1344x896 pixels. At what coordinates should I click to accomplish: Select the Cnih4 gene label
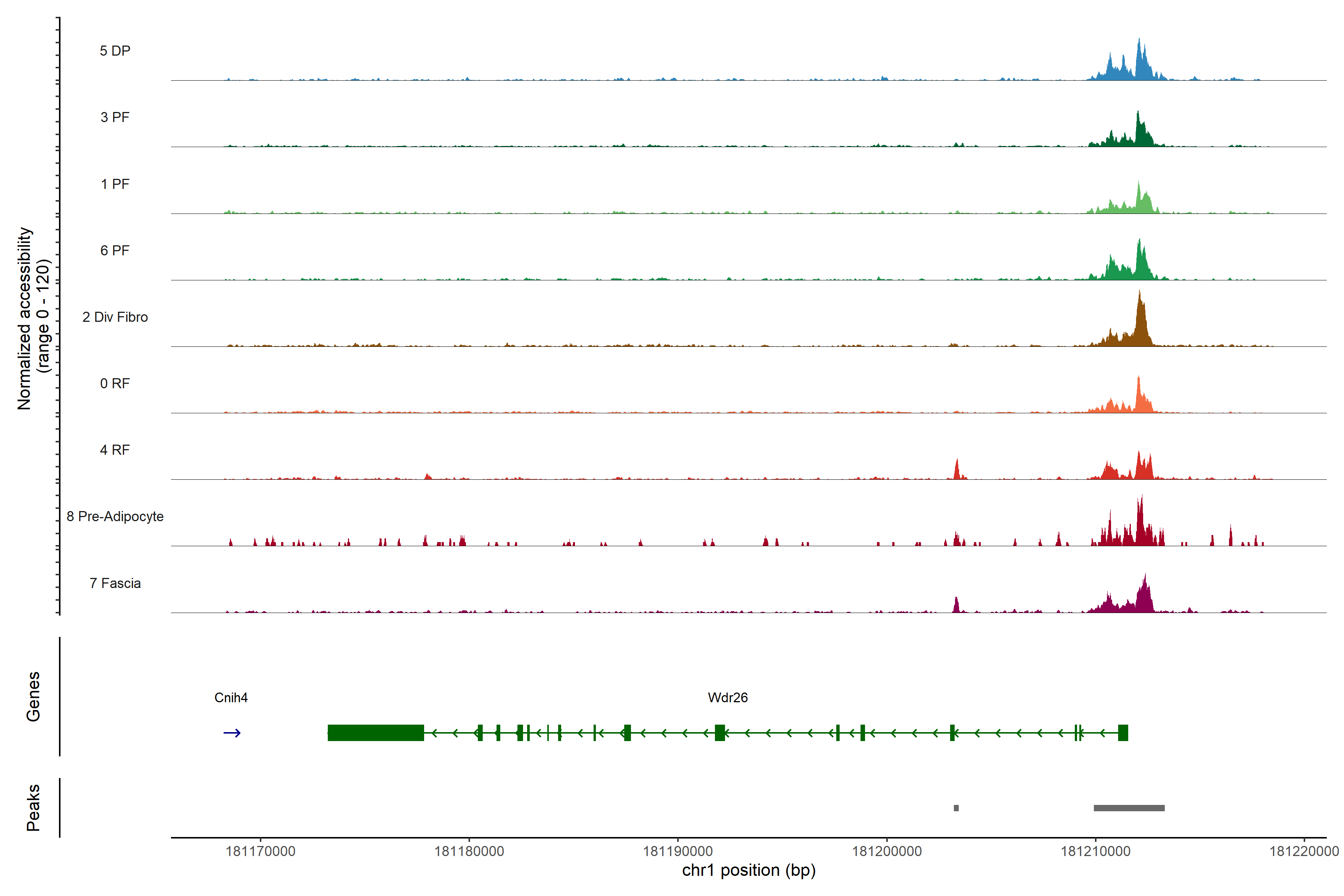click(x=231, y=698)
